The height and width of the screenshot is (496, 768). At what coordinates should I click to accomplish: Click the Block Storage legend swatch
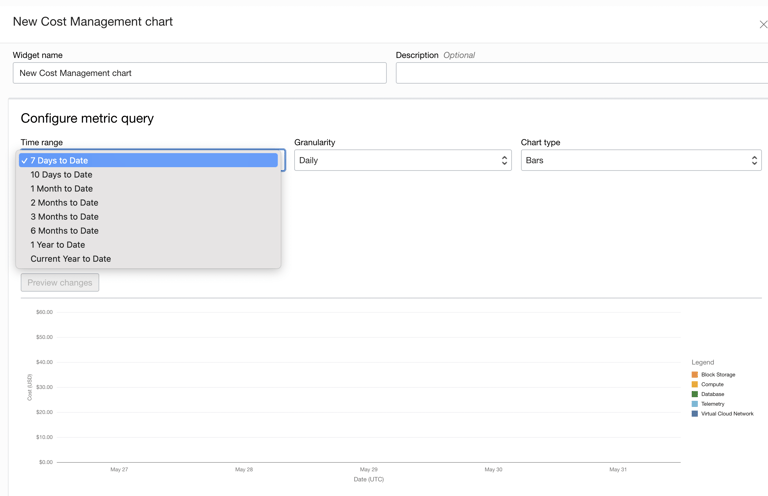(695, 375)
